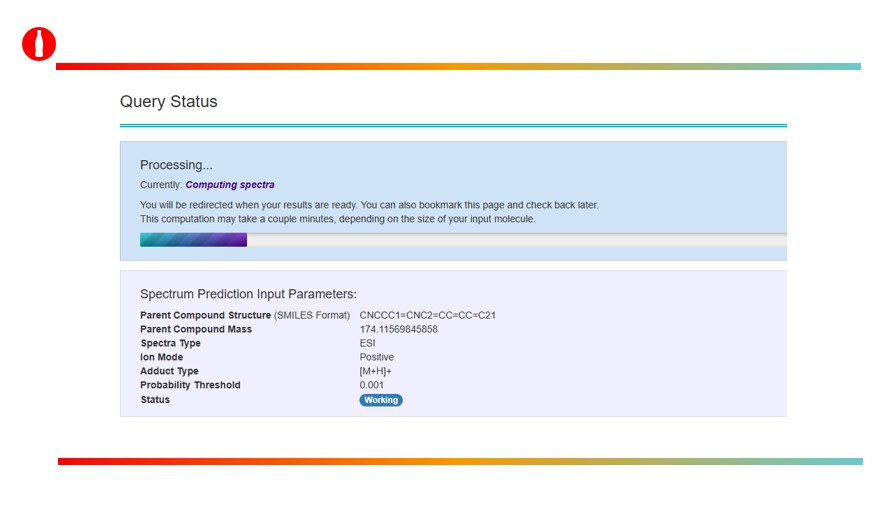Click the [M+H]+ adduct type value
The height and width of the screenshot is (511, 882).
coord(376,371)
